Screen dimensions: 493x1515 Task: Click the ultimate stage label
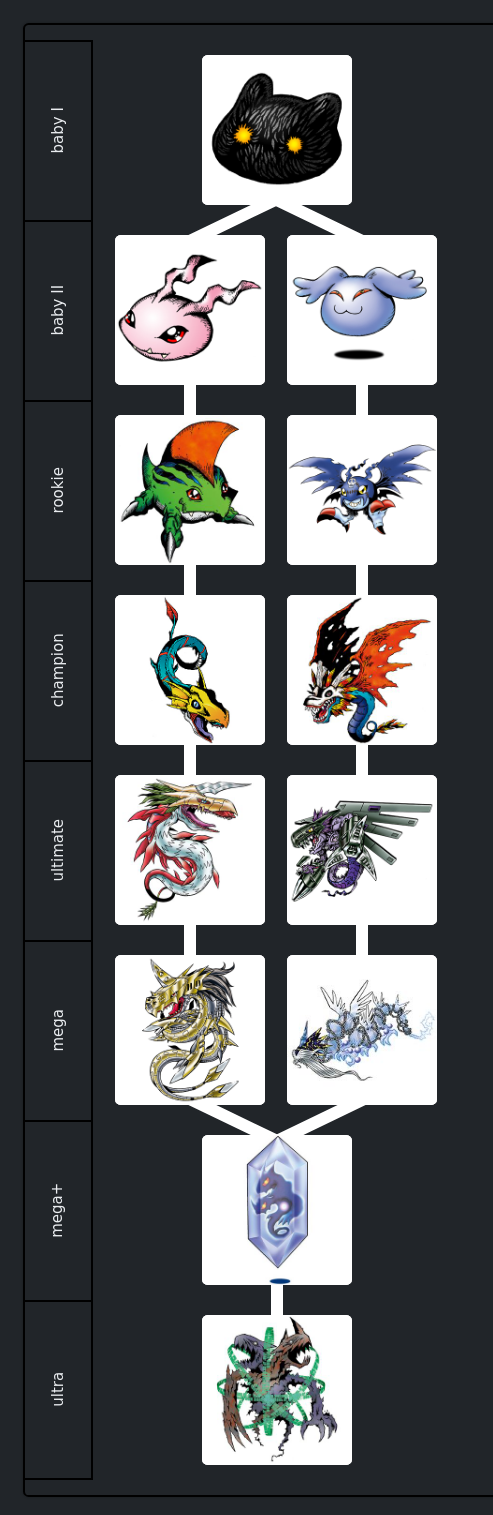click(58, 851)
